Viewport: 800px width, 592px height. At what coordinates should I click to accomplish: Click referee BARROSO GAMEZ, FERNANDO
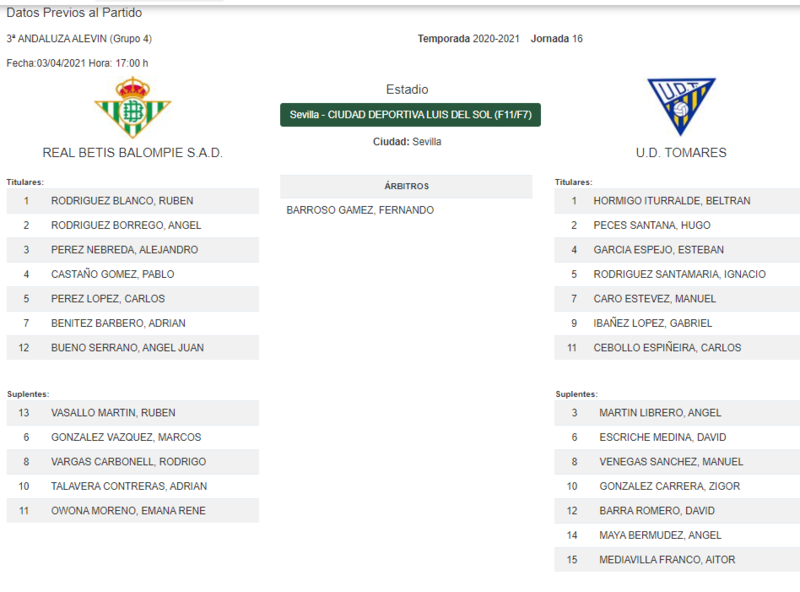(360, 210)
